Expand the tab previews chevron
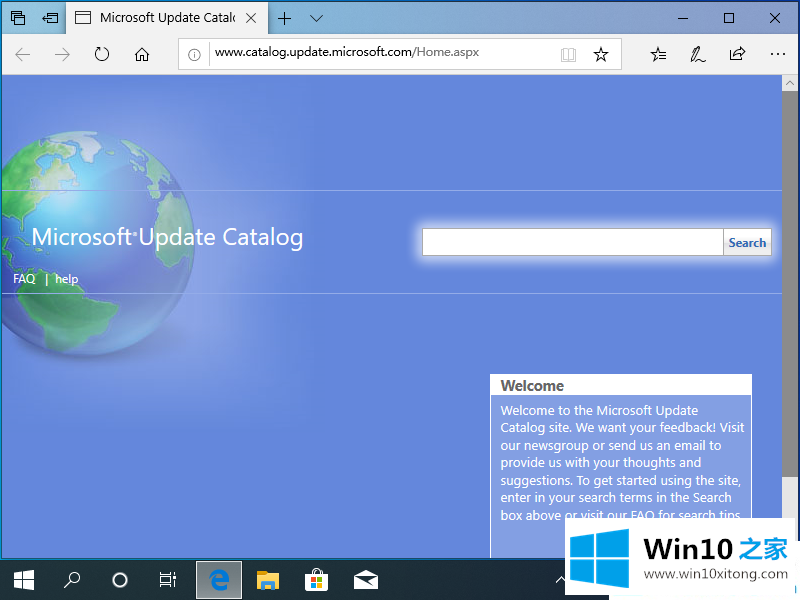This screenshot has height=600, width=800. [316, 19]
